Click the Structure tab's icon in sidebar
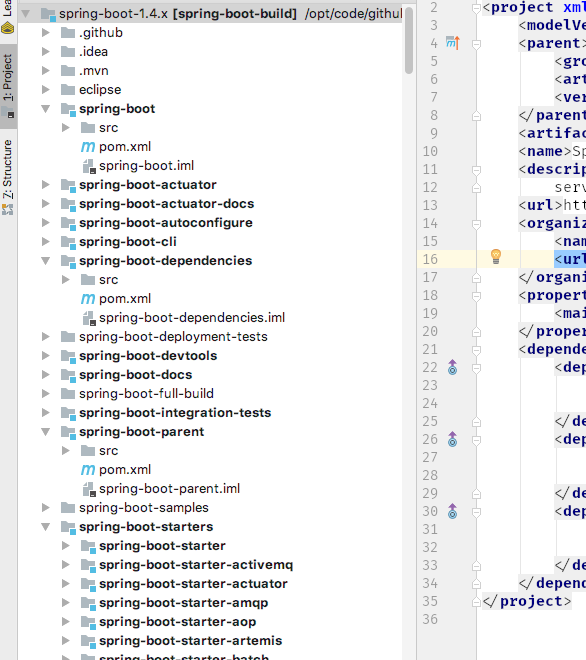The height and width of the screenshot is (660, 586). pos(8,209)
